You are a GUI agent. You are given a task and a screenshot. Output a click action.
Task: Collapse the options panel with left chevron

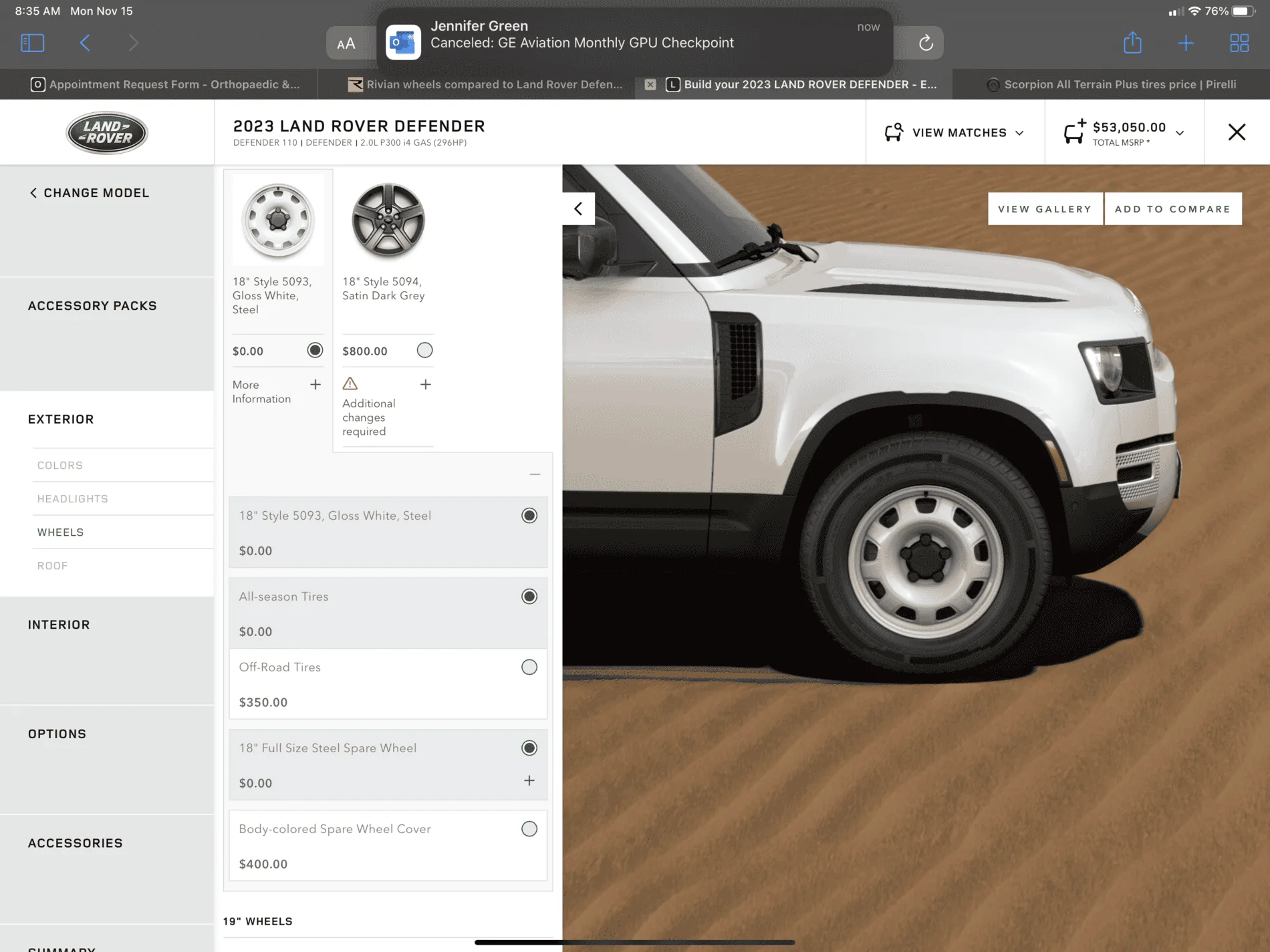pos(578,209)
